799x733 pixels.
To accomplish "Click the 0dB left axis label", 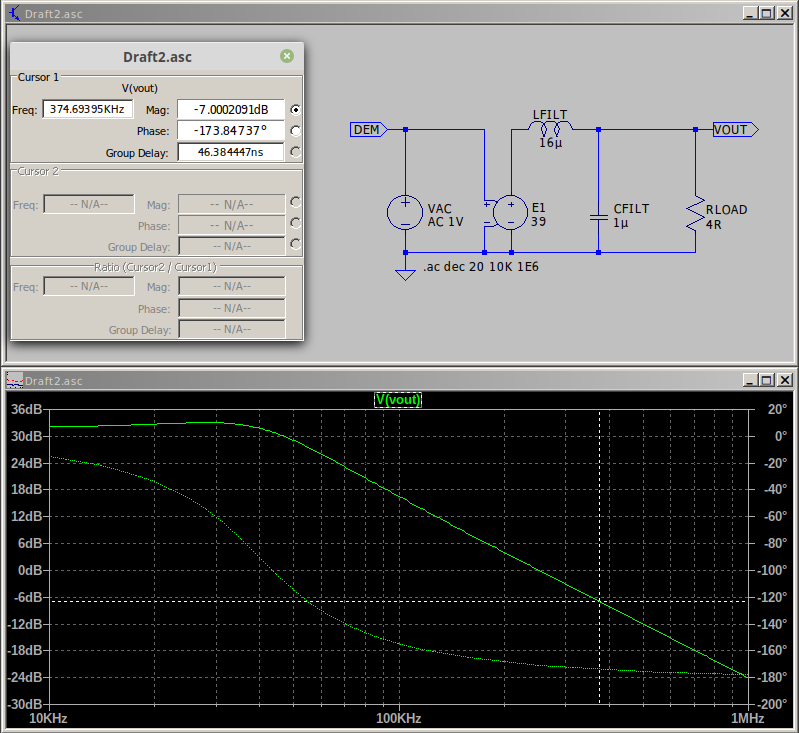I will tap(30, 570).
